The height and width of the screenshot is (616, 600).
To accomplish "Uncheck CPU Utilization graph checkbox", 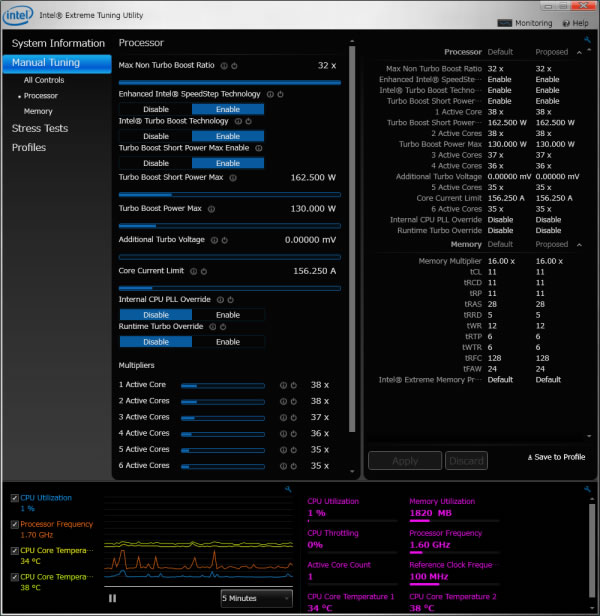I will (15, 498).
